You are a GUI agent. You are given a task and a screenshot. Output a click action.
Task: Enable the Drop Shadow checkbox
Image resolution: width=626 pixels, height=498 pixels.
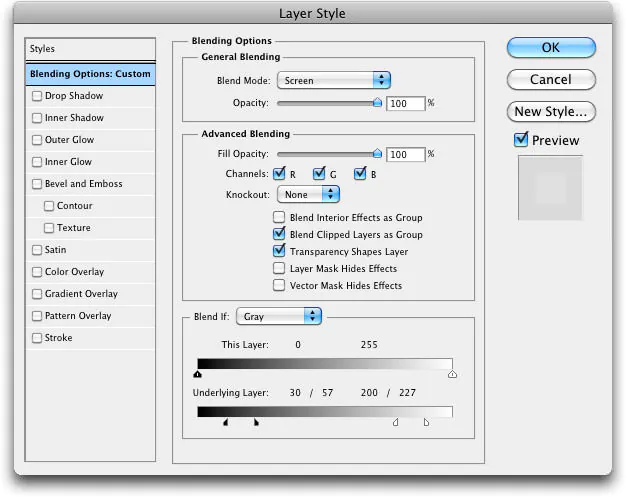[x=37, y=96]
